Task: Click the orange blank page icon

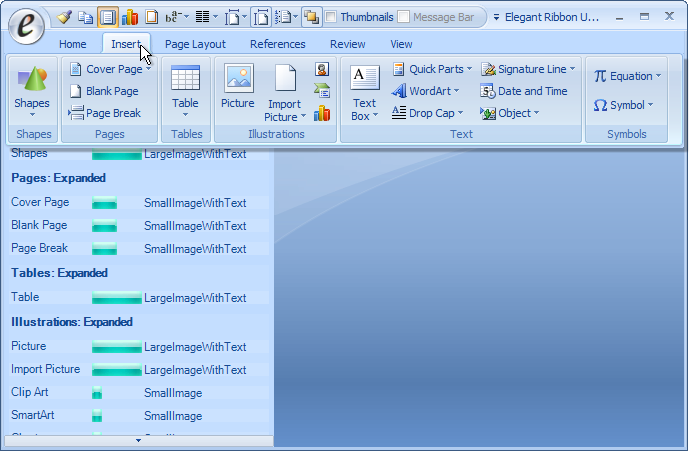Action: (152, 17)
